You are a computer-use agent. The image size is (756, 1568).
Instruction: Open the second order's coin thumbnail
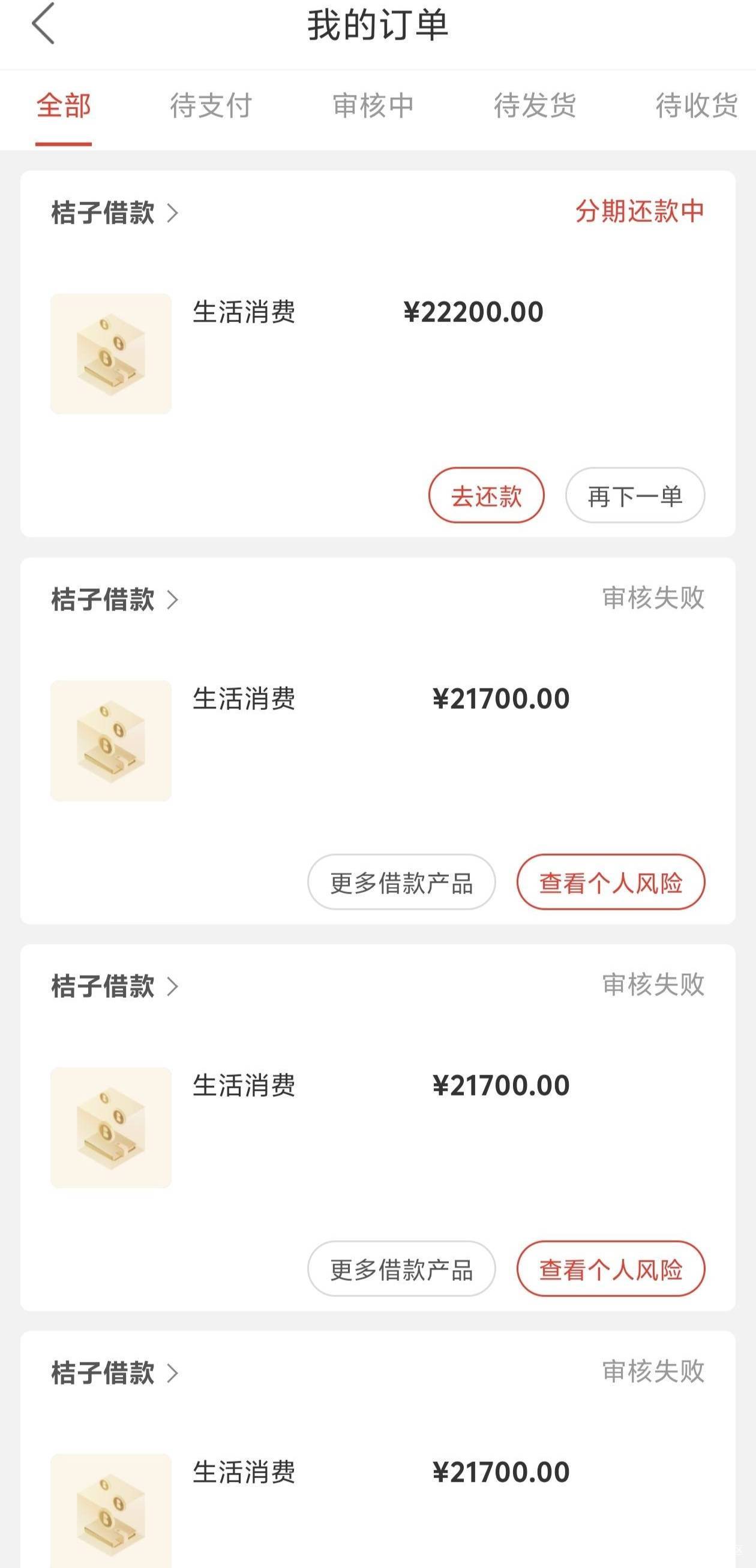pos(111,740)
